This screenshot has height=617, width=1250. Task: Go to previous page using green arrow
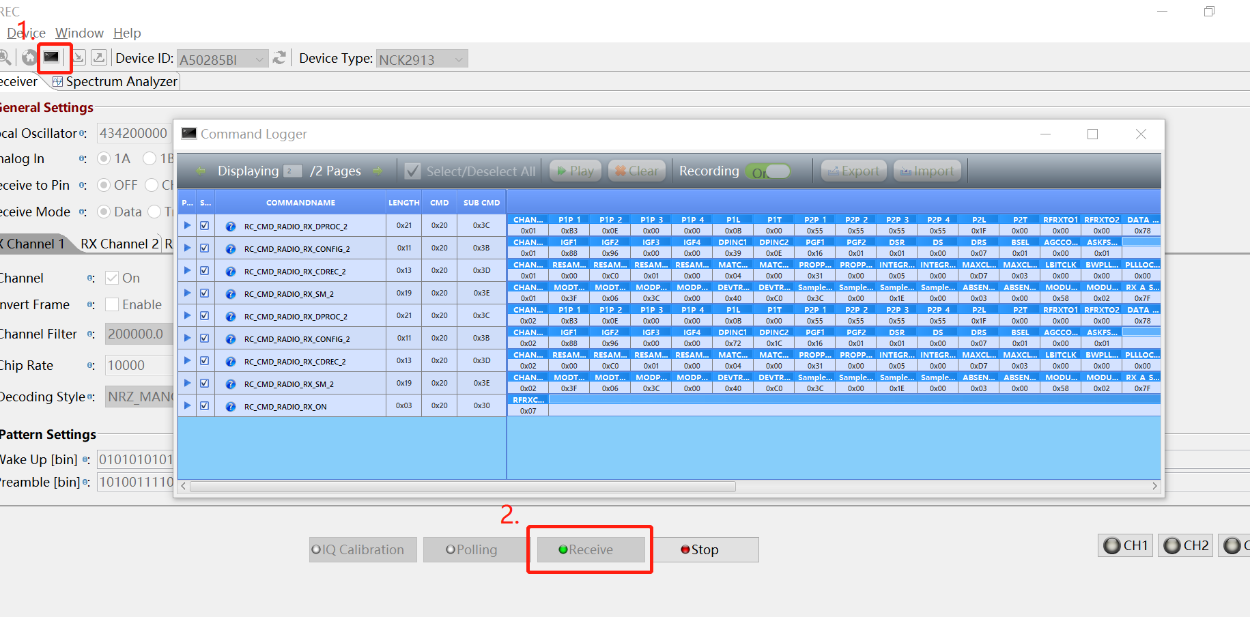[201, 171]
